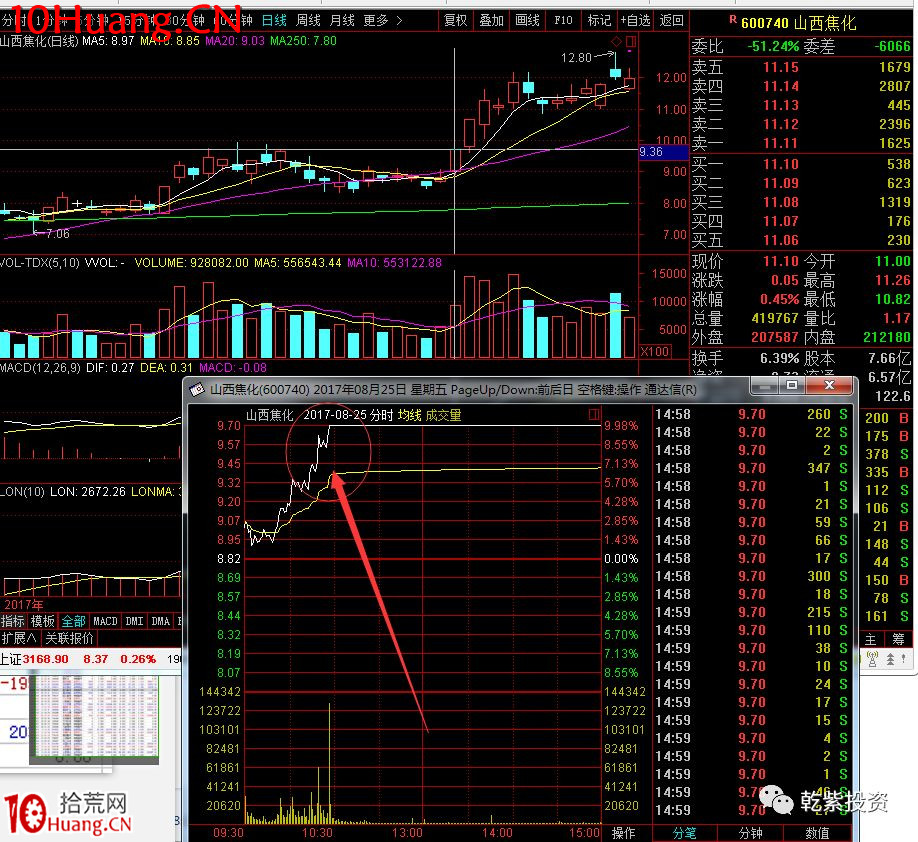The width and height of the screenshot is (918, 842).
Task: Open the 画线 drawing tools
Action: pyautogui.click(x=527, y=20)
